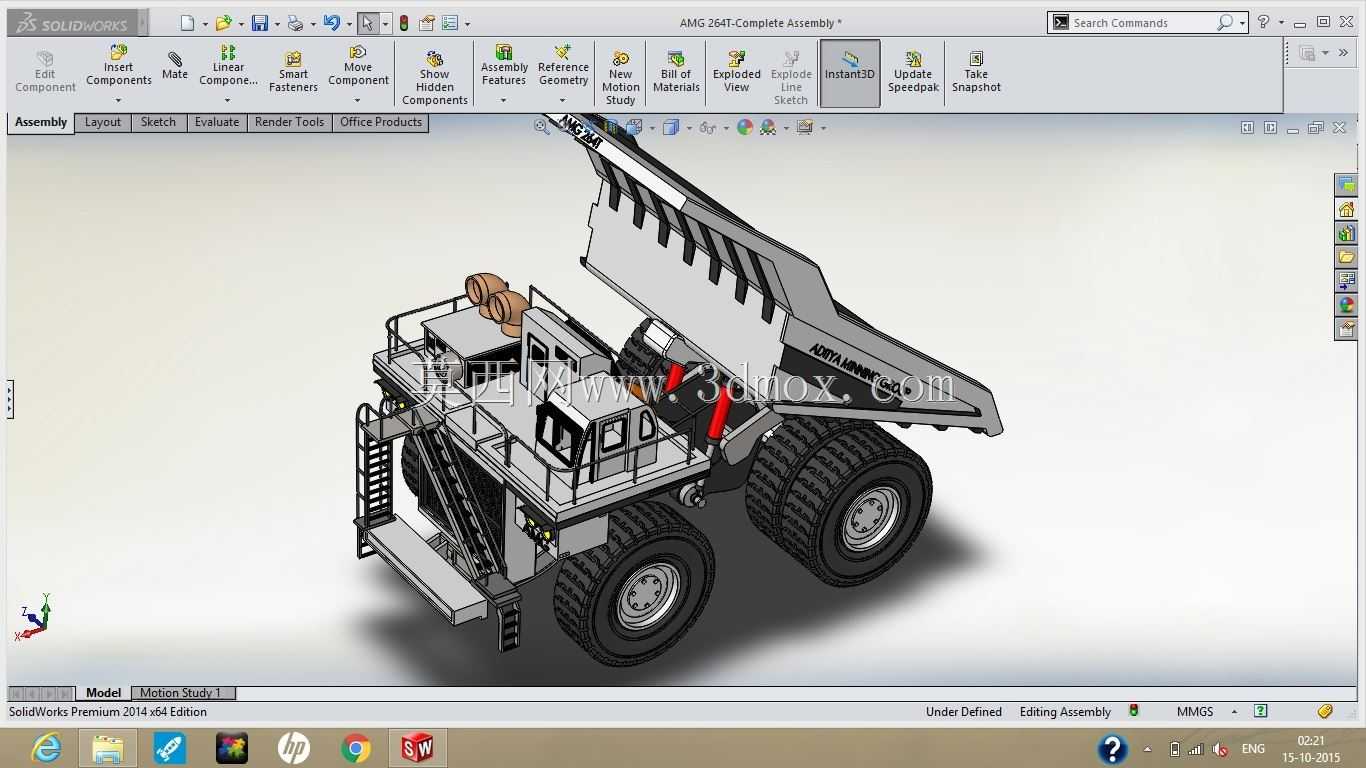The image size is (1366, 768).
Task: Switch to Motion Study 1 tab
Action: click(181, 693)
